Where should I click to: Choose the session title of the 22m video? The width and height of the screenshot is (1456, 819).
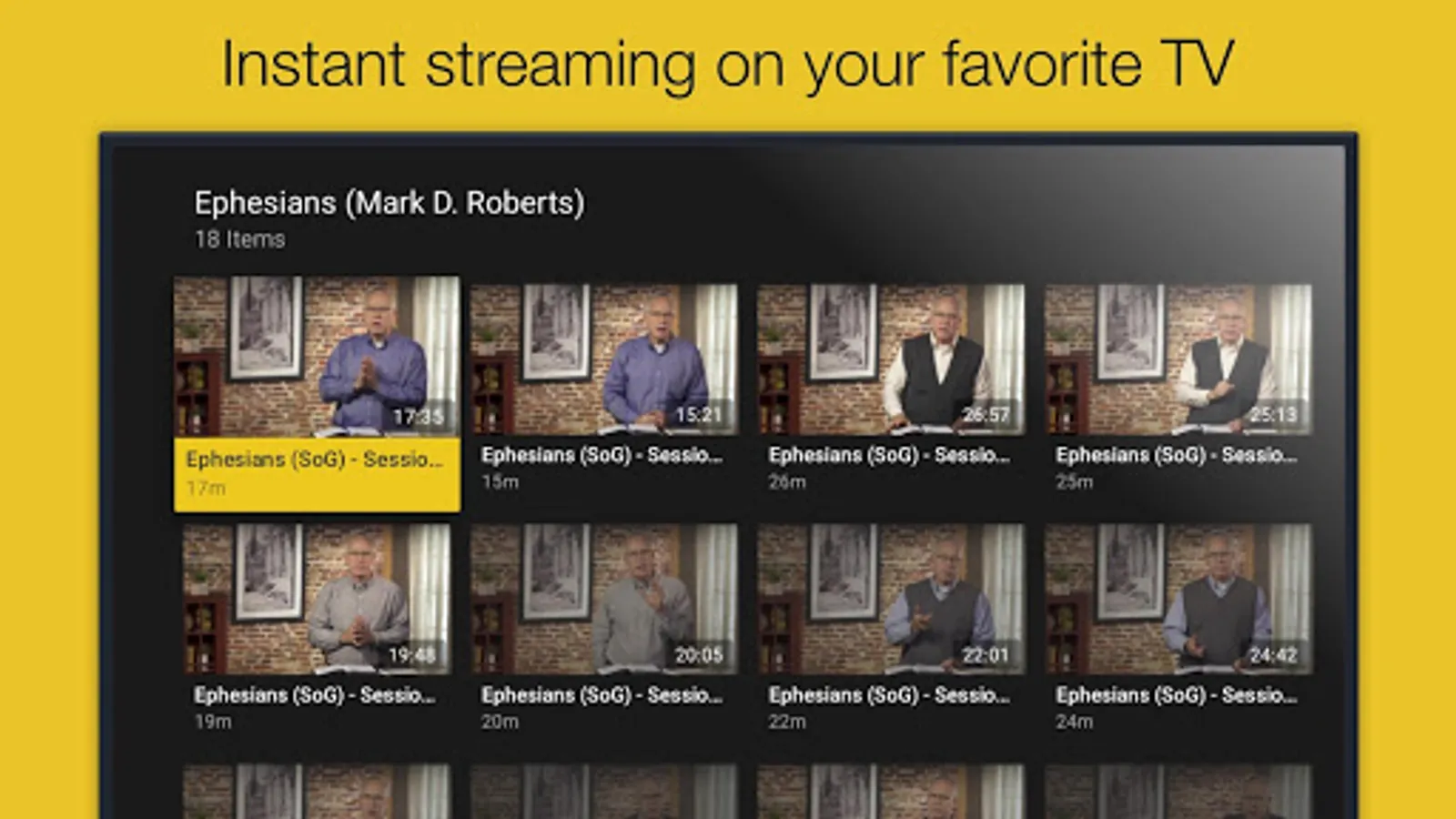[889, 695]
